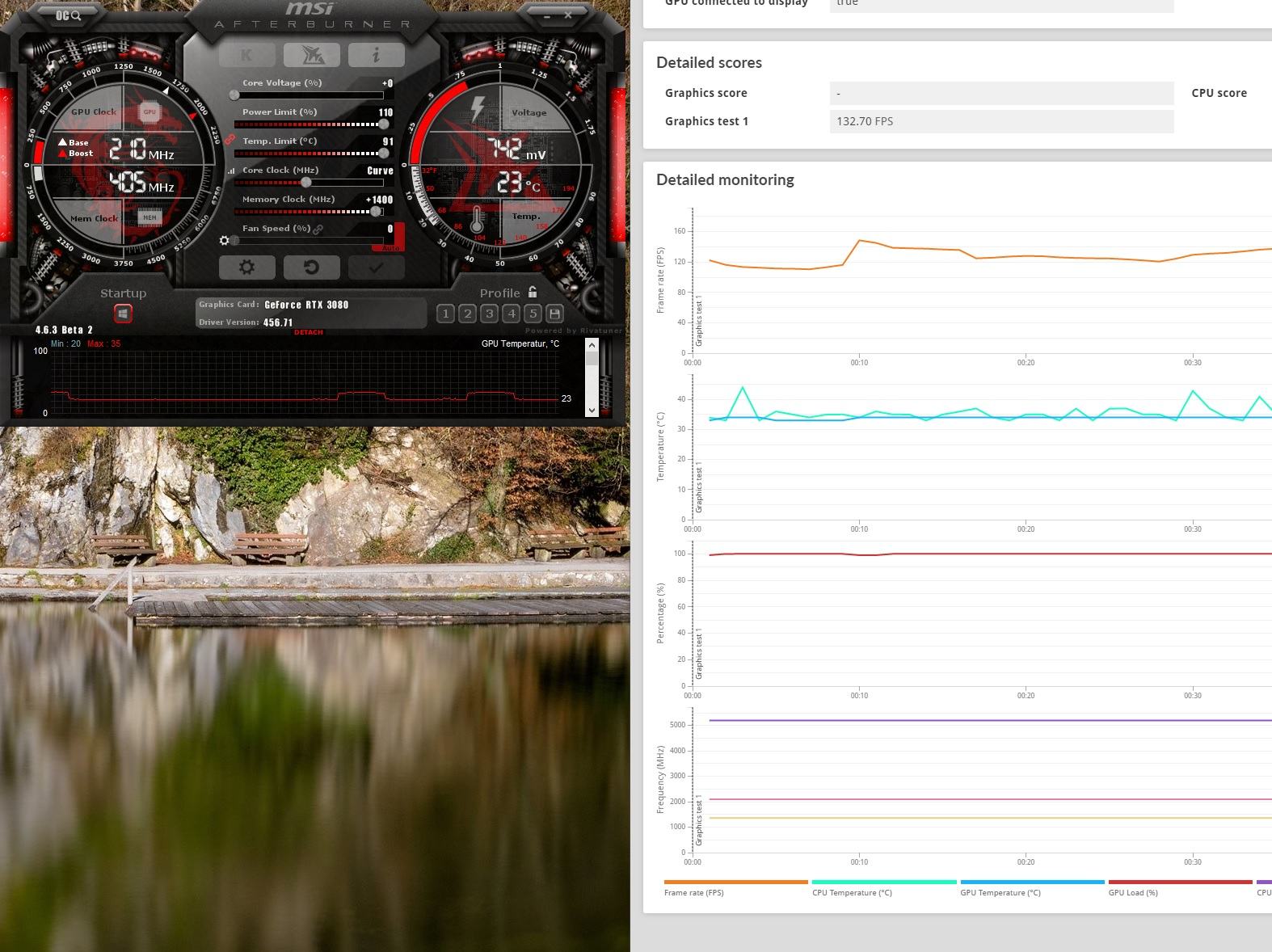
Task: Toggle GPU Temperature legend item
Action: click(1032, 888)
